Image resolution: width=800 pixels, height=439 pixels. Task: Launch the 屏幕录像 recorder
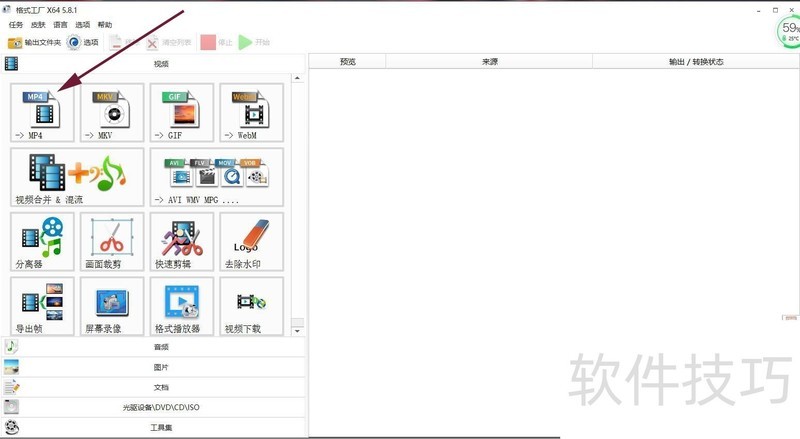(112, 306)
